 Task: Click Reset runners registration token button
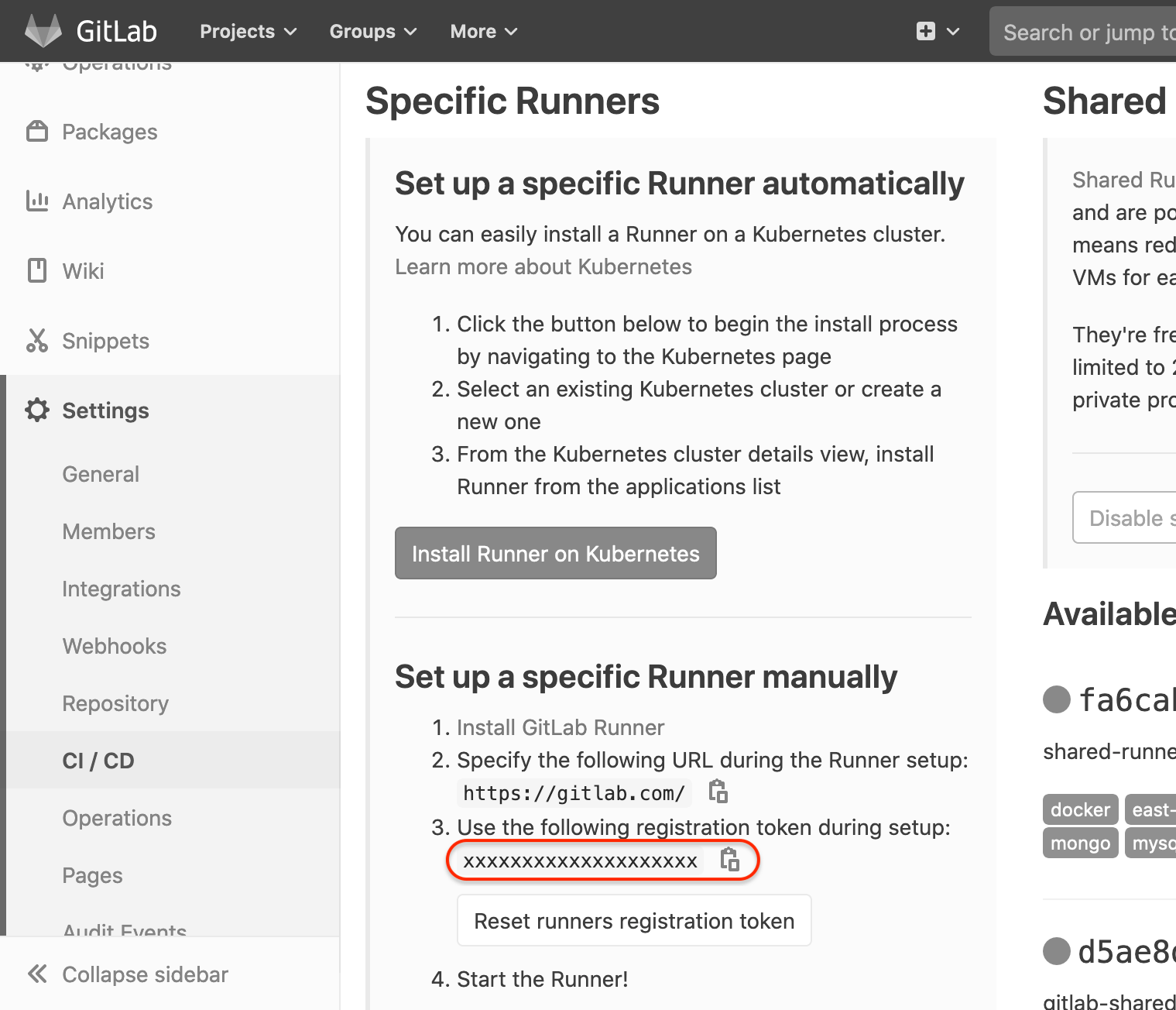634,920
